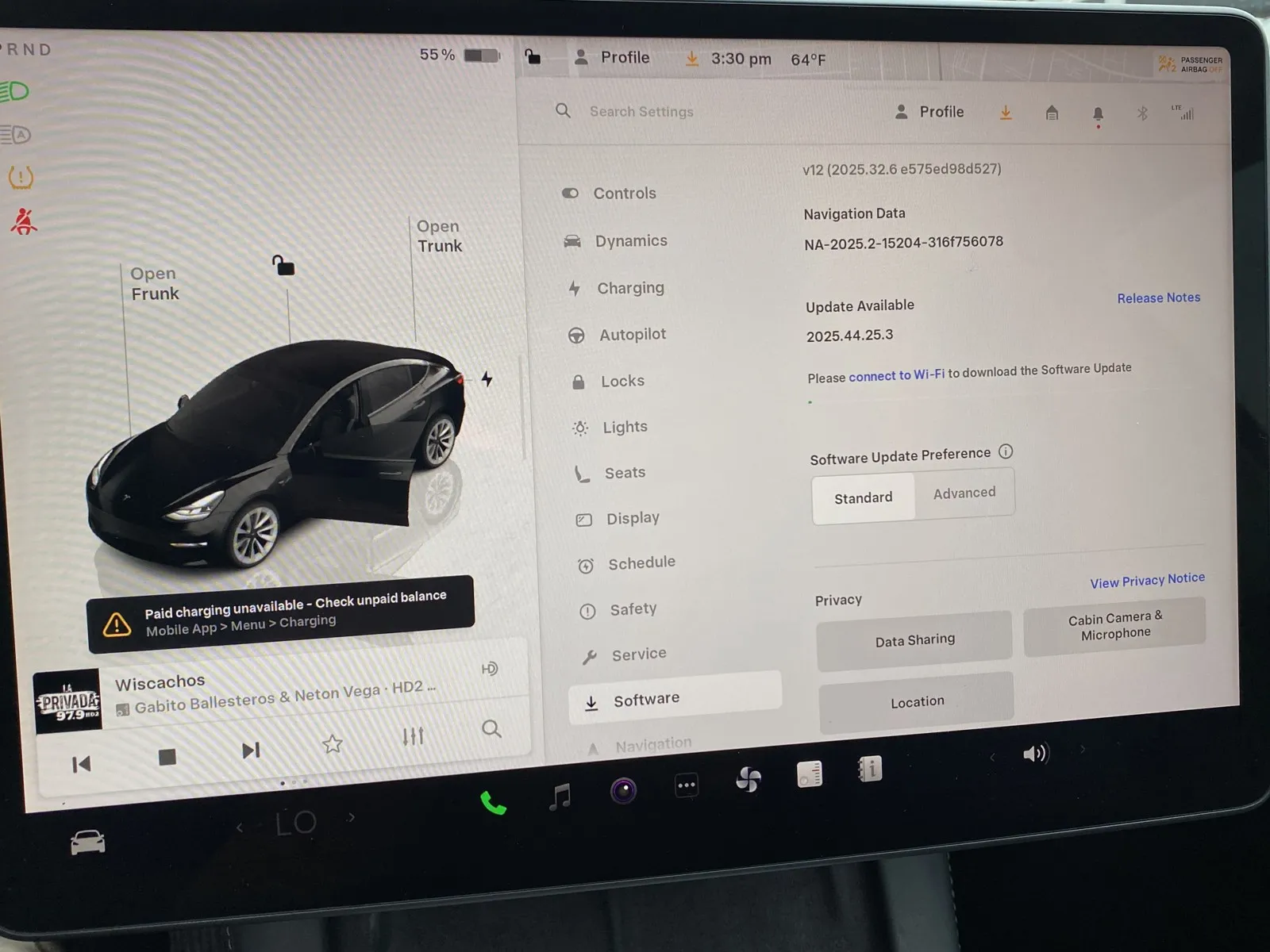This screenshot has height=952, width=1270.
Task: Open the three-dots app launcher
Action: click(686, 785)
